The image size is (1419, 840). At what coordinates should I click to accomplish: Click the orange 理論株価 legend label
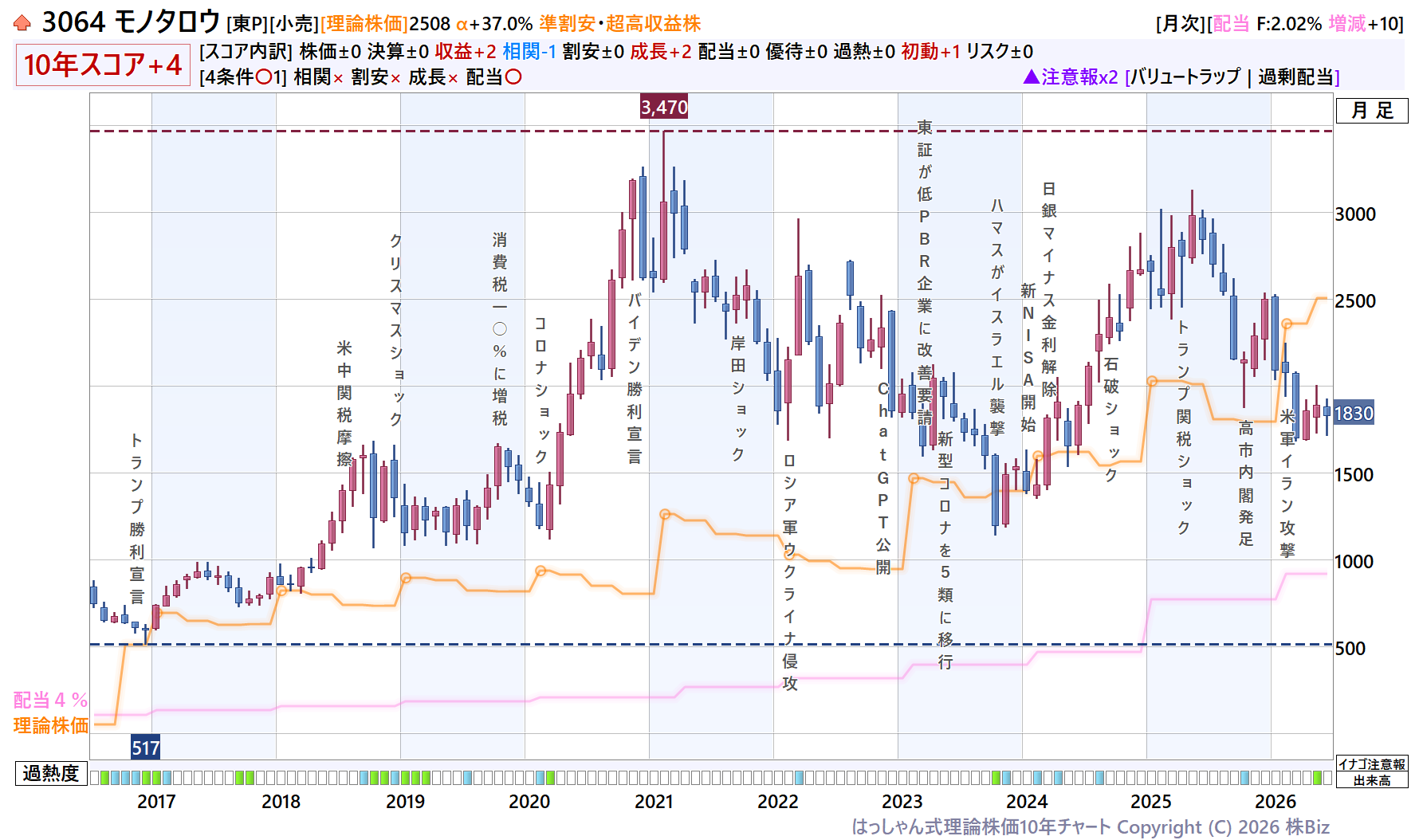51,725
